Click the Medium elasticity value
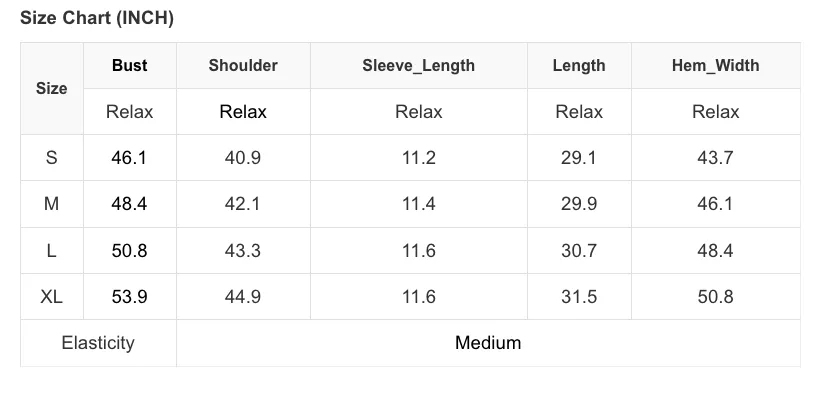Viewport: 836px width, 396px height. coord(488,343)
